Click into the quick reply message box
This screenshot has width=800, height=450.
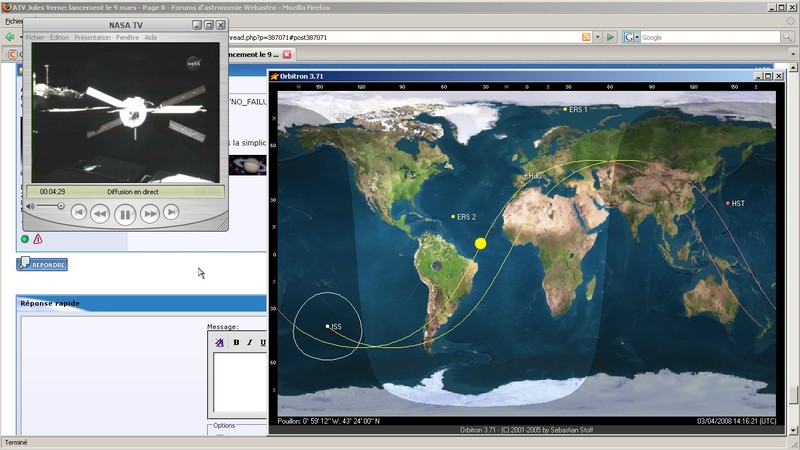coord(240,382)
